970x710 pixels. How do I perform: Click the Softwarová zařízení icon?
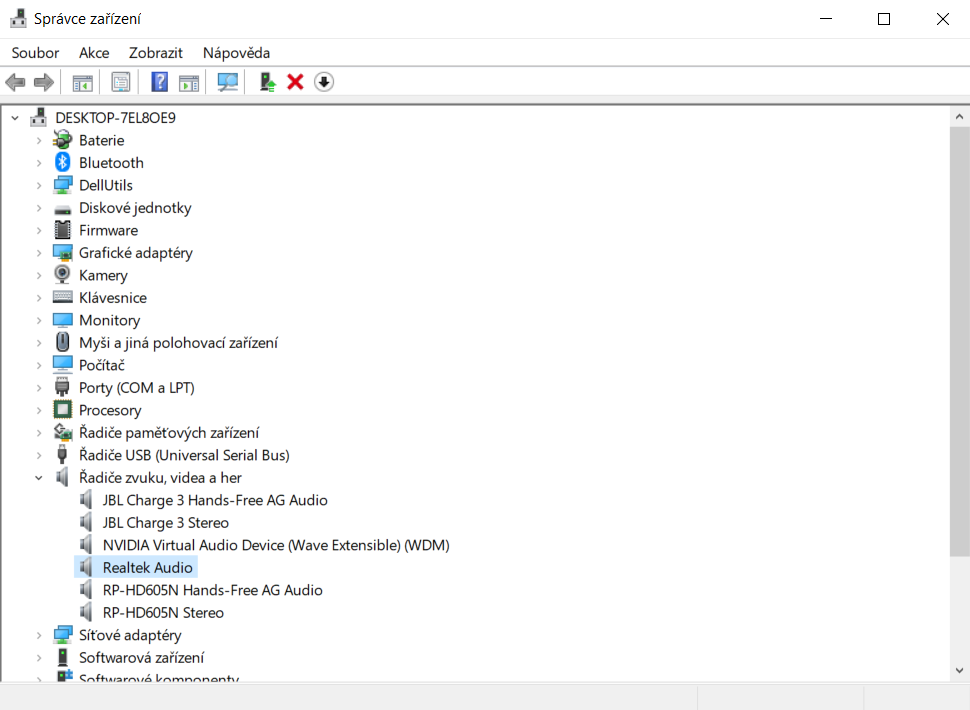[62, 657]
